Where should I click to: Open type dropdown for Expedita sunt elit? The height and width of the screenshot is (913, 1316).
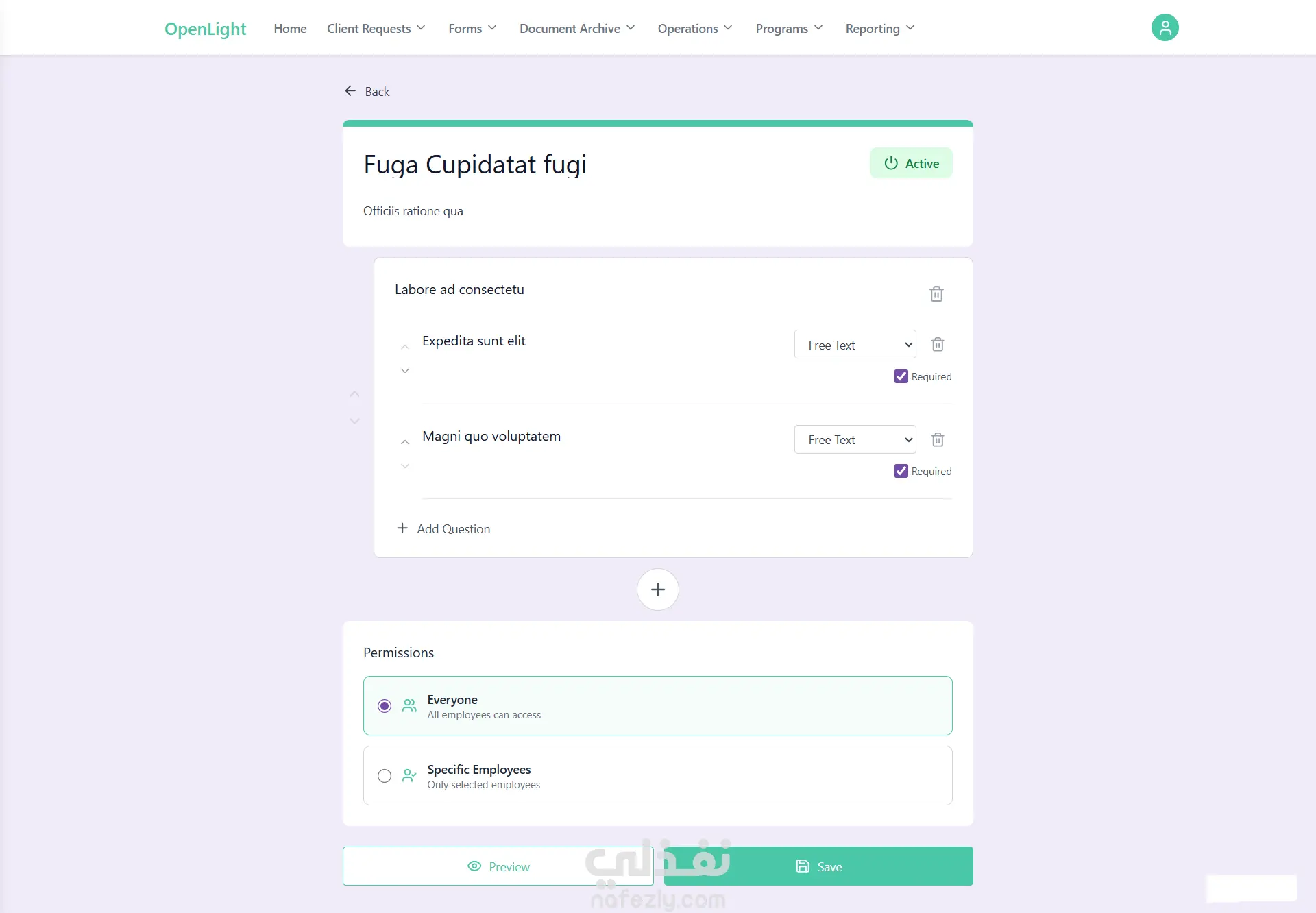855,345
